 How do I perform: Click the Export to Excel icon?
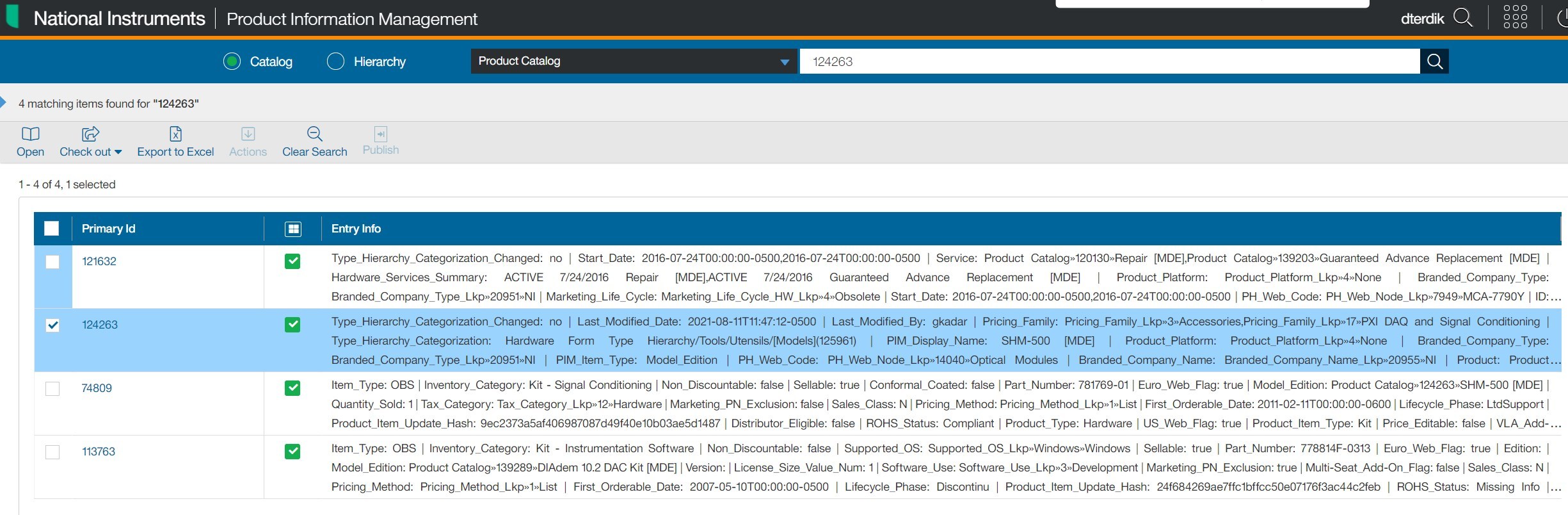point(175,134)
